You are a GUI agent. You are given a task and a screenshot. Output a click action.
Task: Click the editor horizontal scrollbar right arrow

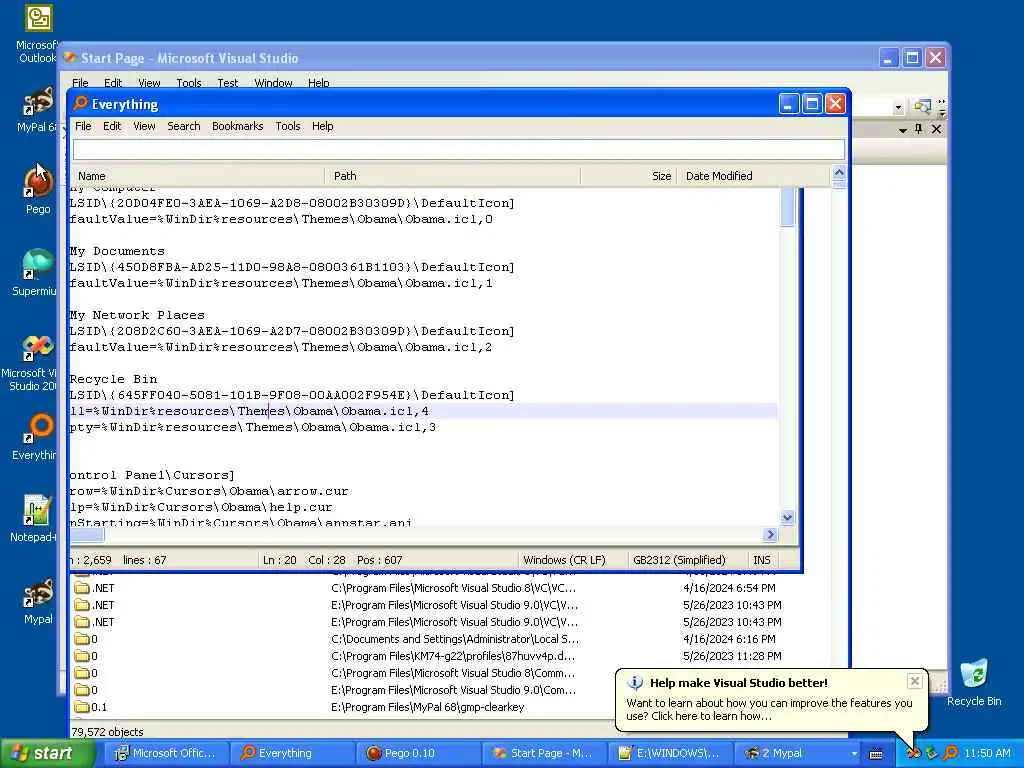point(770,535)
